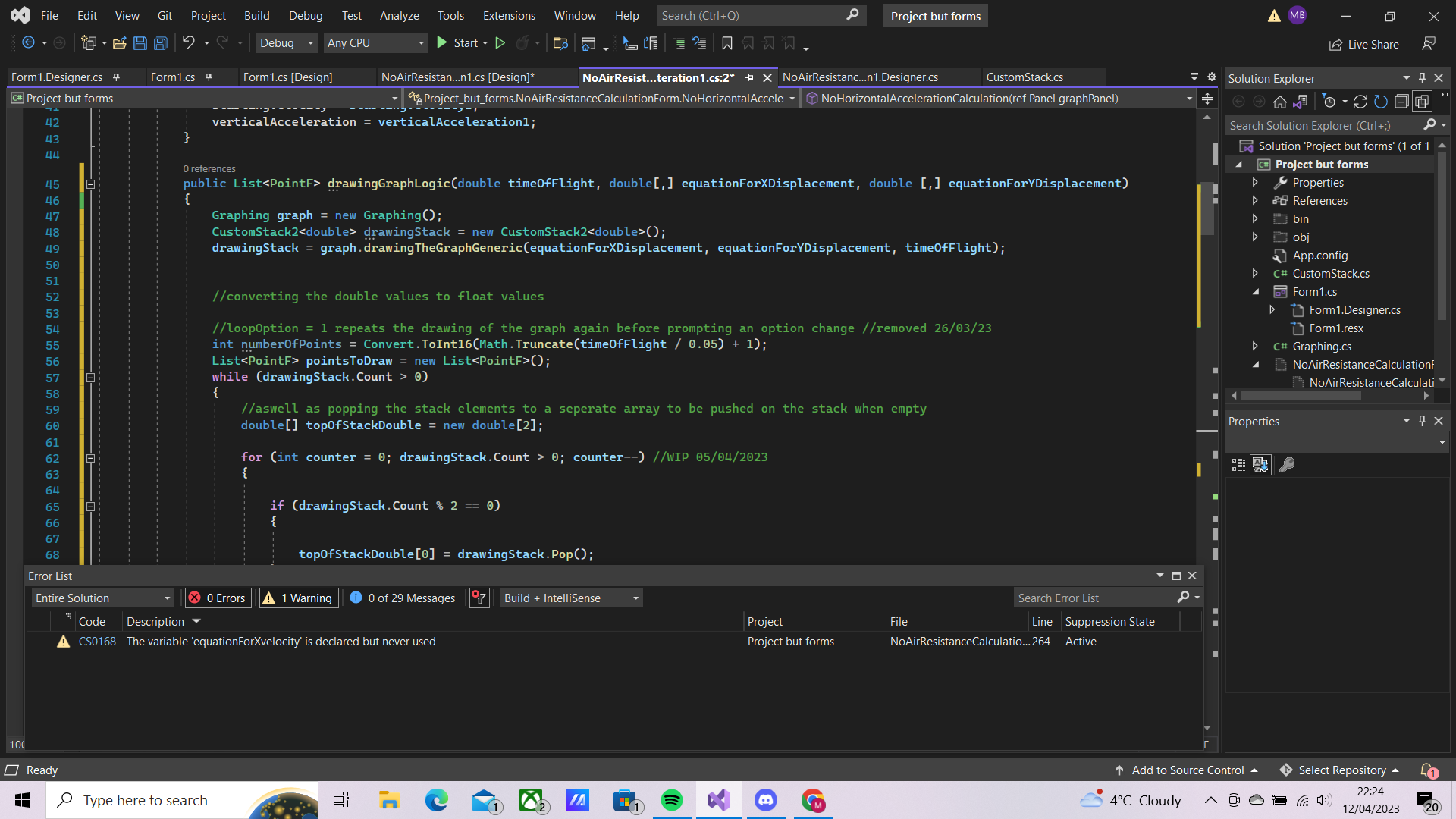The height and width of the screenshot is (819, 1456).
Task: Click the Undo arrow in the toolbar
Action: tap(189, 43)
